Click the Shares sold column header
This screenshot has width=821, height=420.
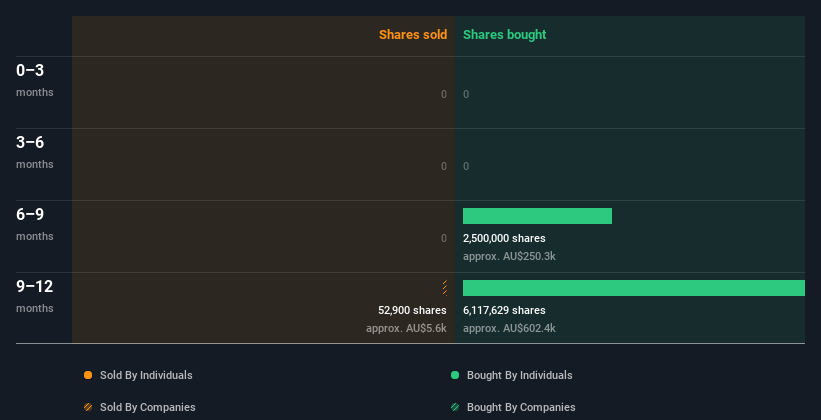point(413,35)
